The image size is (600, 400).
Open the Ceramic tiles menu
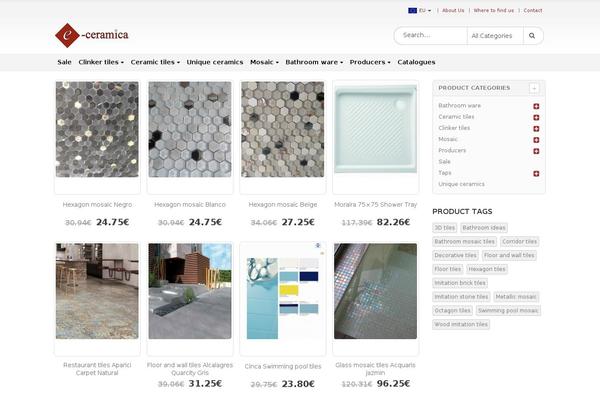pos(155,62)
